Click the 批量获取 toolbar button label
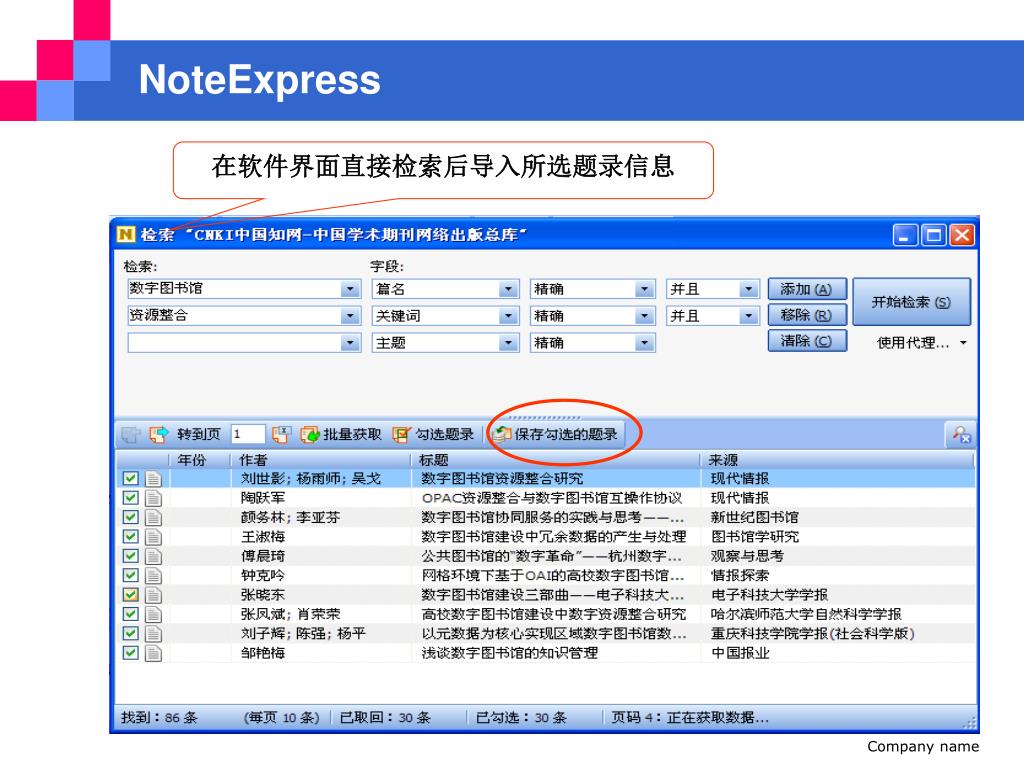The image size is (1024, 768). 352,434
